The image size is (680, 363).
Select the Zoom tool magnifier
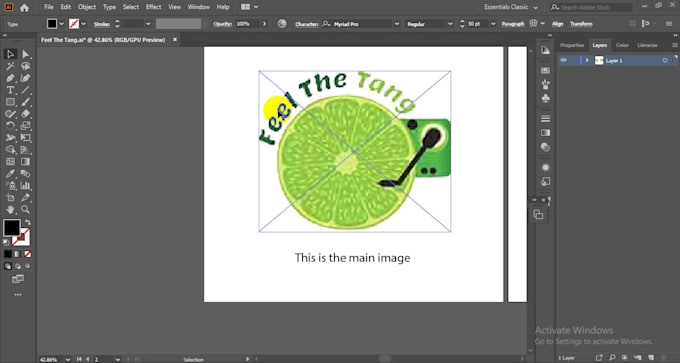click(x=26, y=209)
